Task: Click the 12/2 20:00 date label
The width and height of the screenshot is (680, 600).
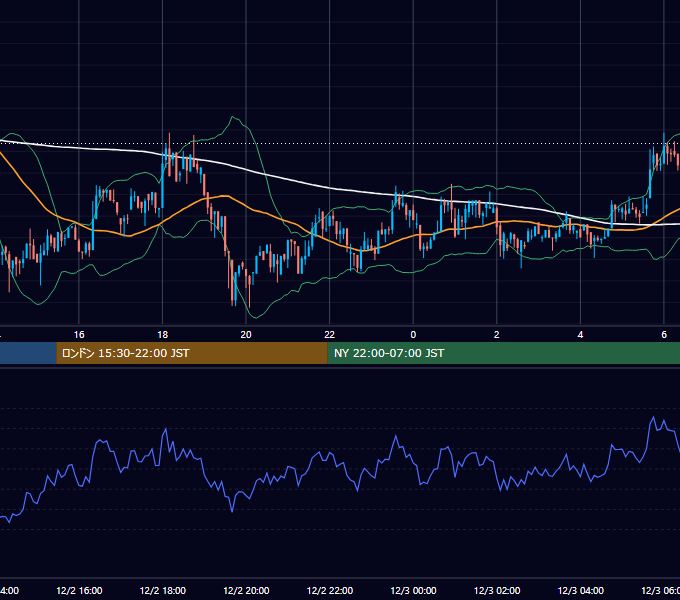Action: point(246,590)
